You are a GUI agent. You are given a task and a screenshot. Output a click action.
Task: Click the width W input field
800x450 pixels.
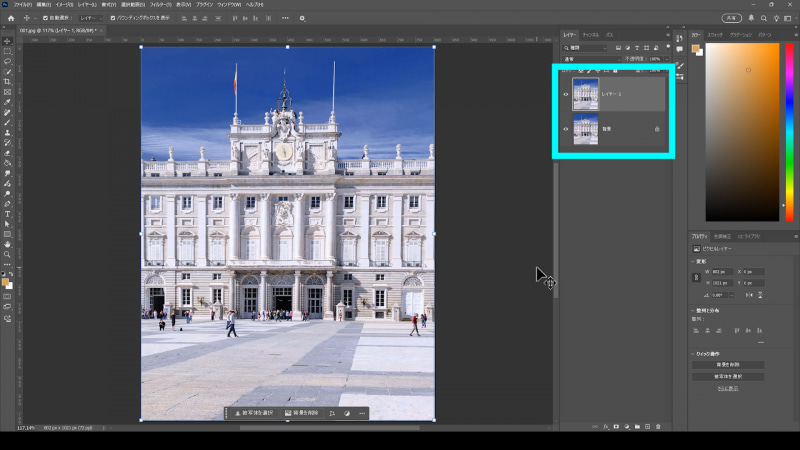coord(724,271)
